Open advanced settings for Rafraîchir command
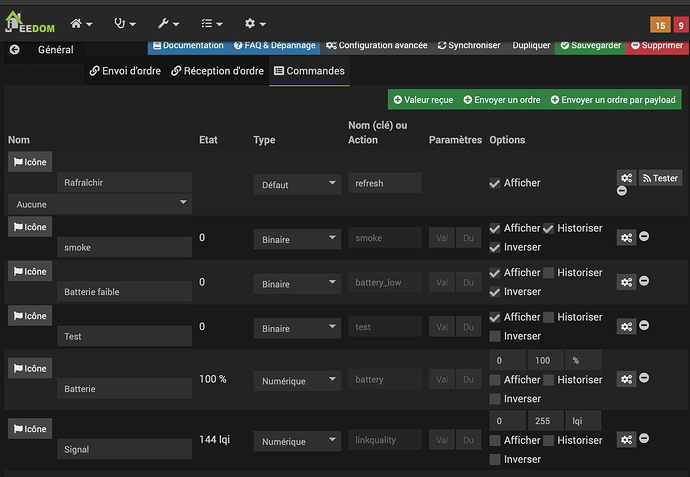The height and width of the screenshot is (477, 690). (626, 178)
